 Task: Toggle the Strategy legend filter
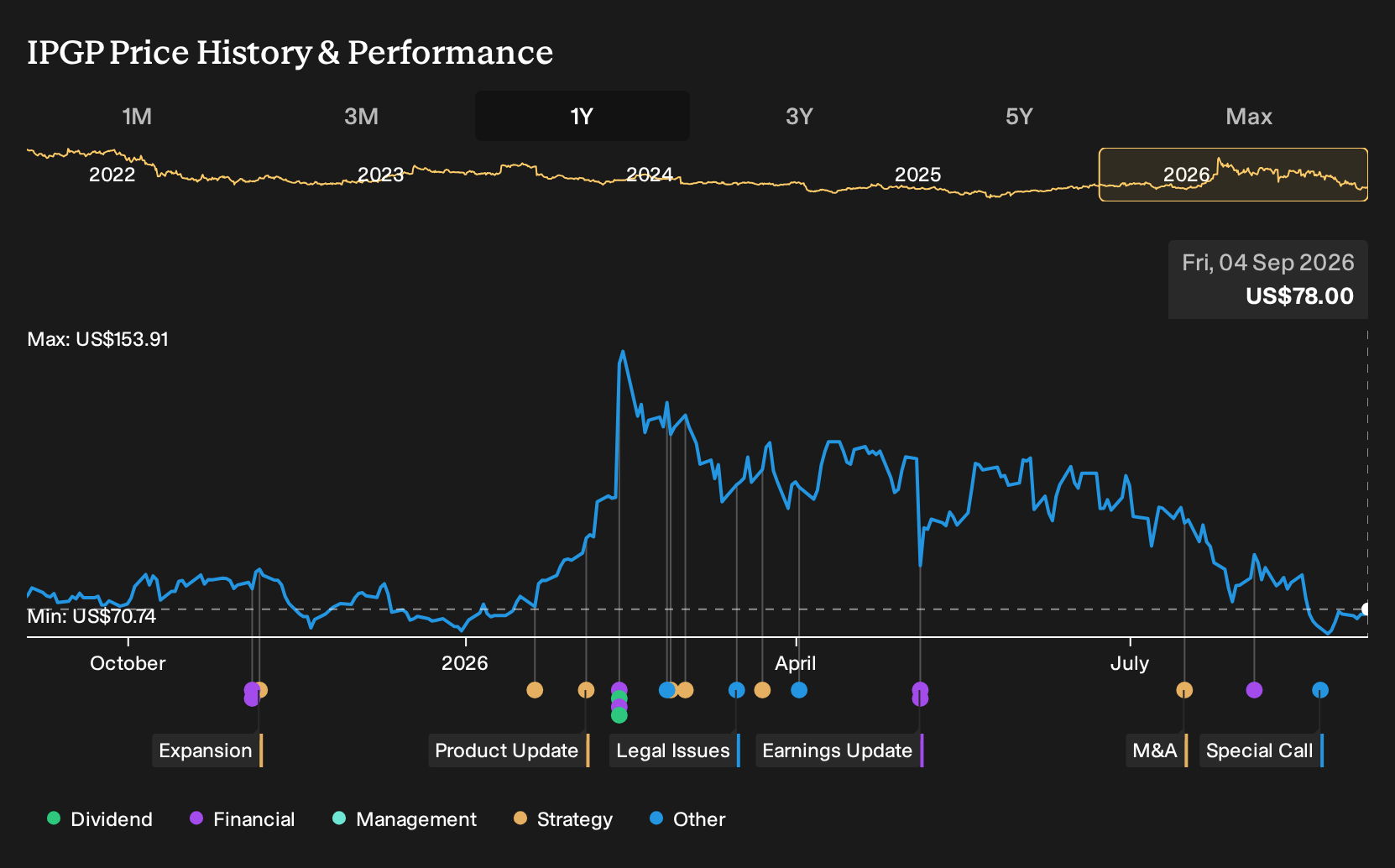(x=563, y=819)
